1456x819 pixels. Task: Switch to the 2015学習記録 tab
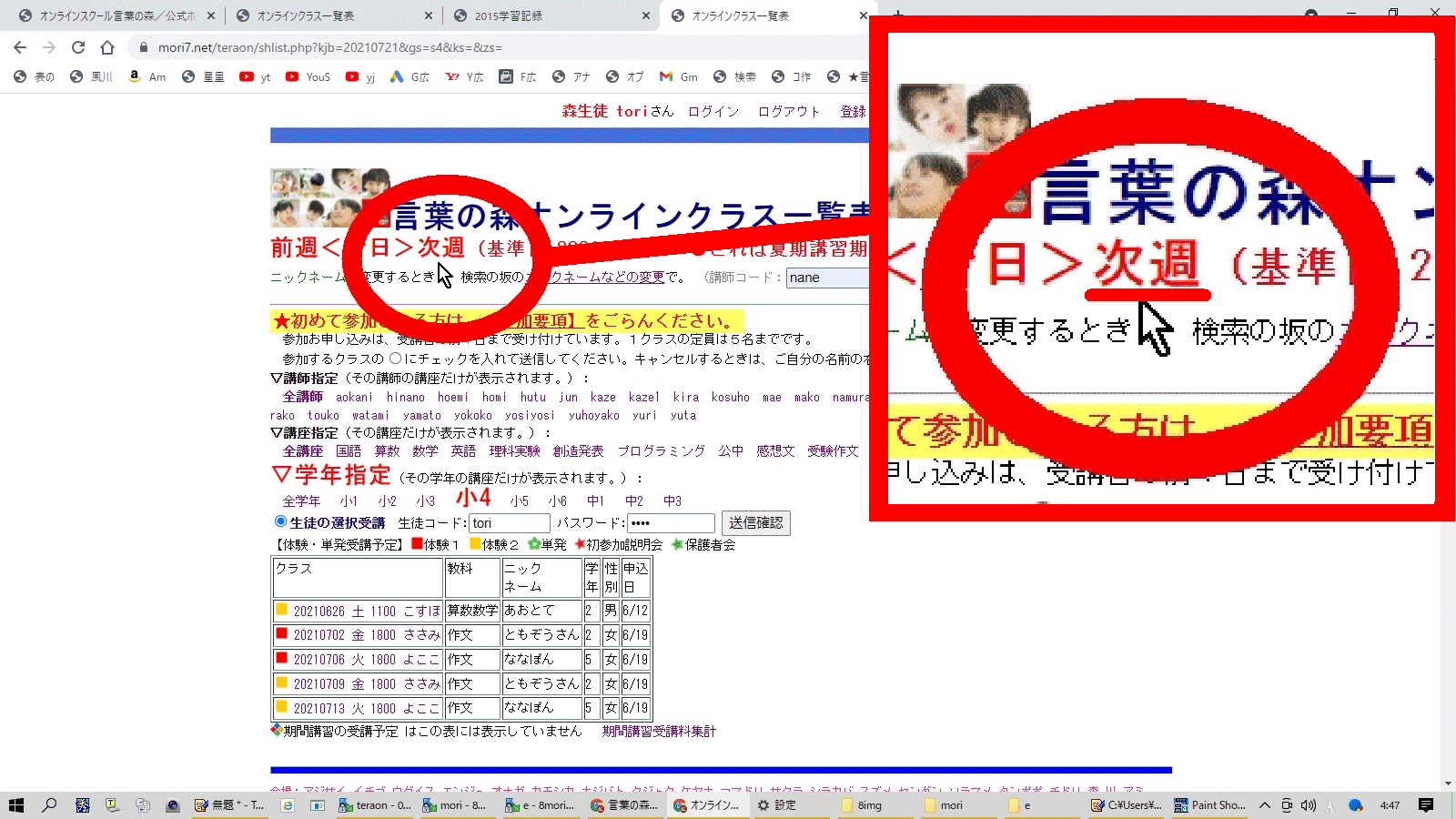pyautogui.click(x=551, y=15)
